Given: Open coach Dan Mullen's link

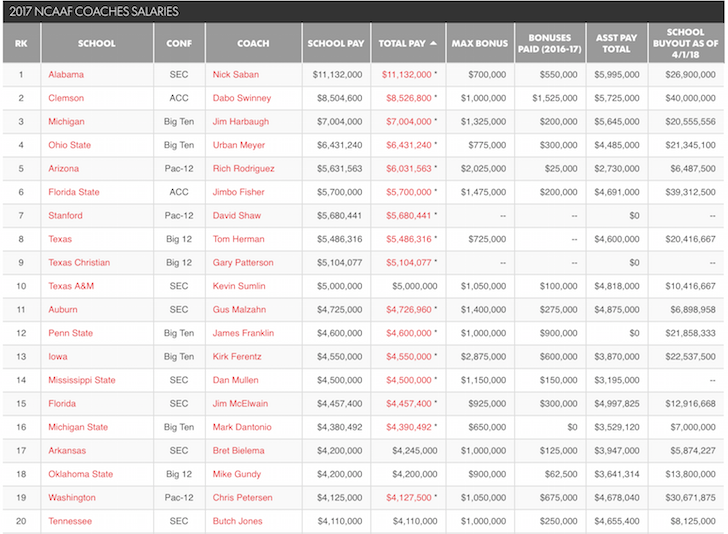Looking at the screenshot, I should 236,380.
